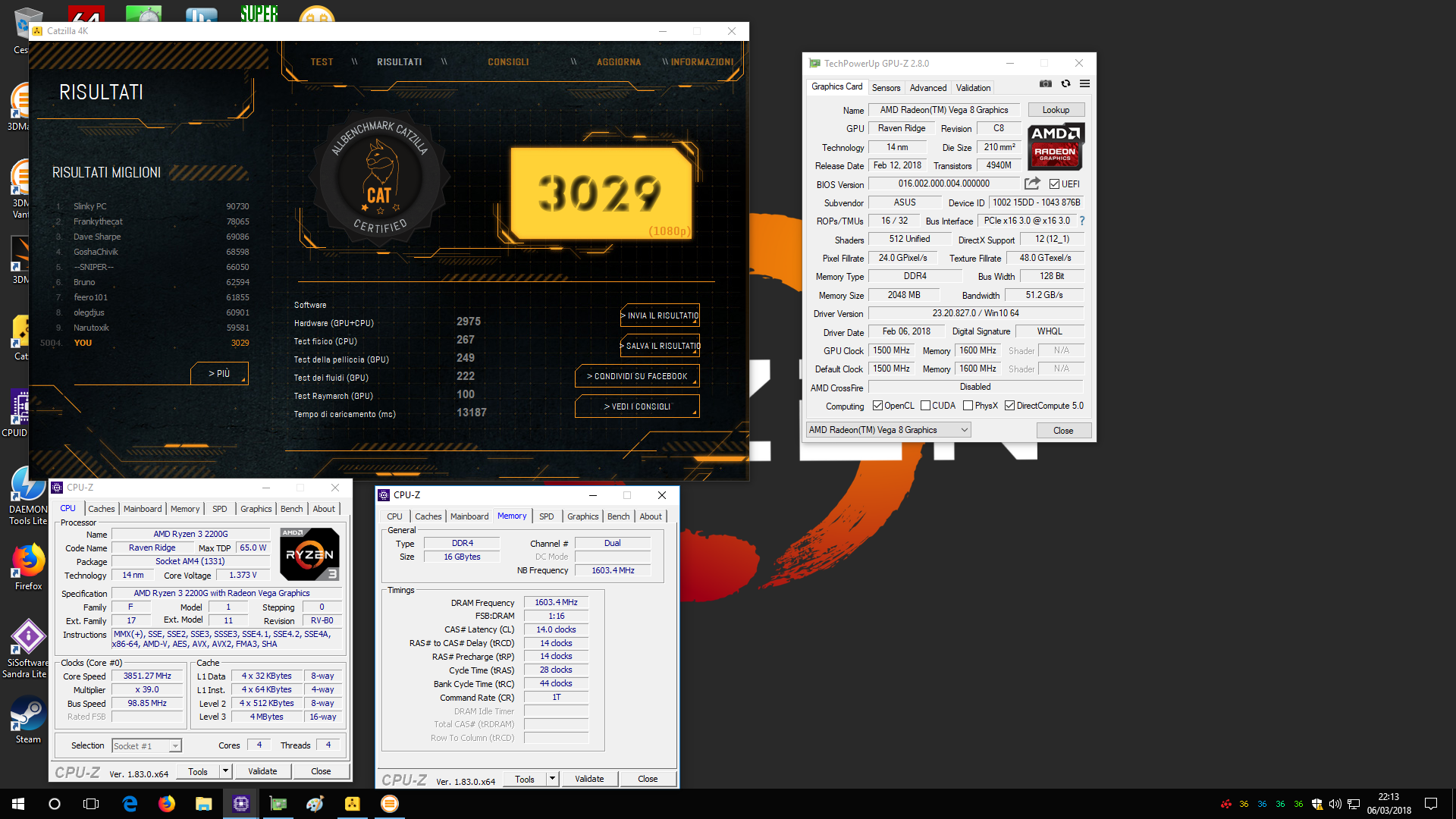
Task: Open Action Center notifications
Action: point(1431,804)
